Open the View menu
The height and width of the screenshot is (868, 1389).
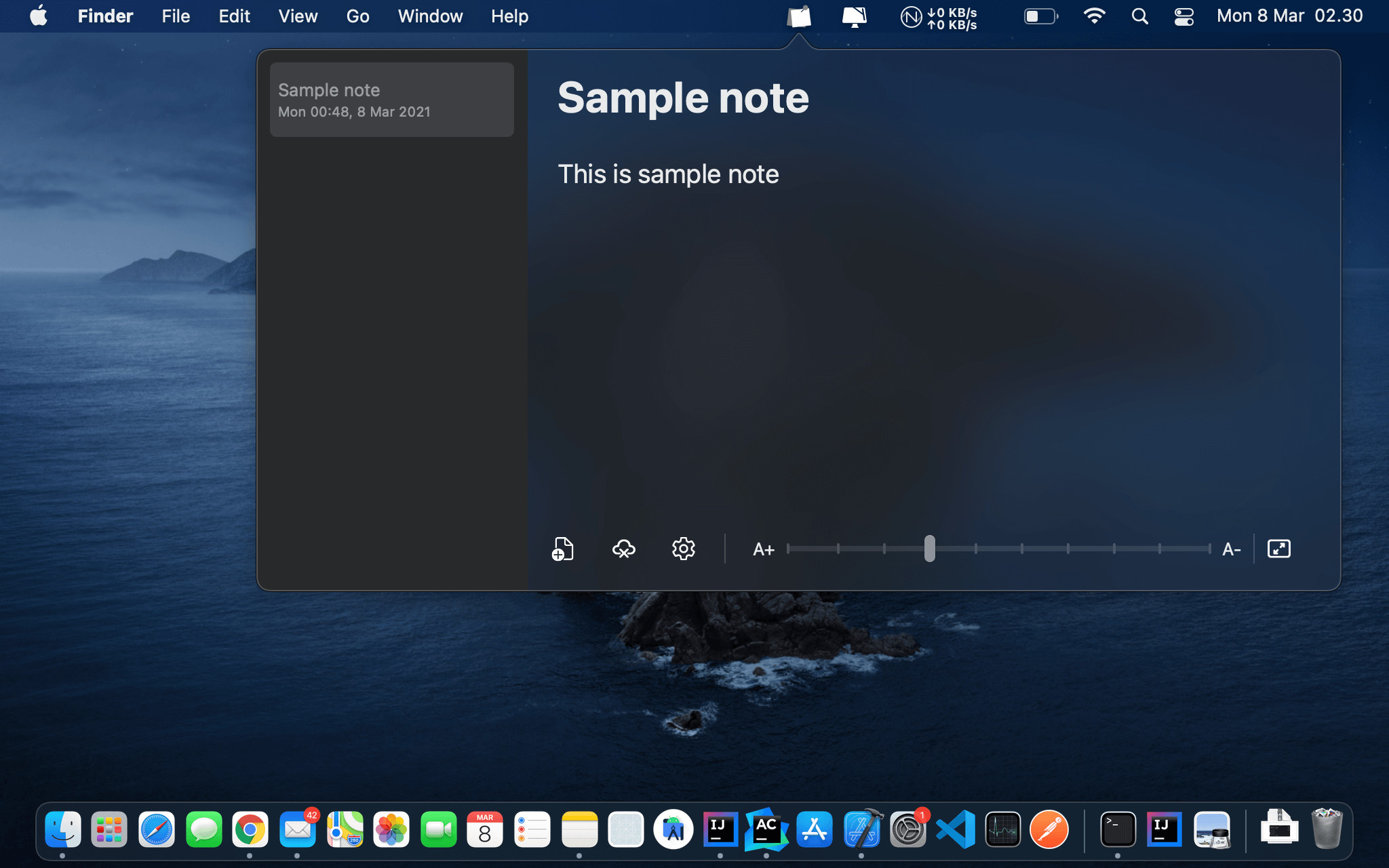[x=298, y=16]
